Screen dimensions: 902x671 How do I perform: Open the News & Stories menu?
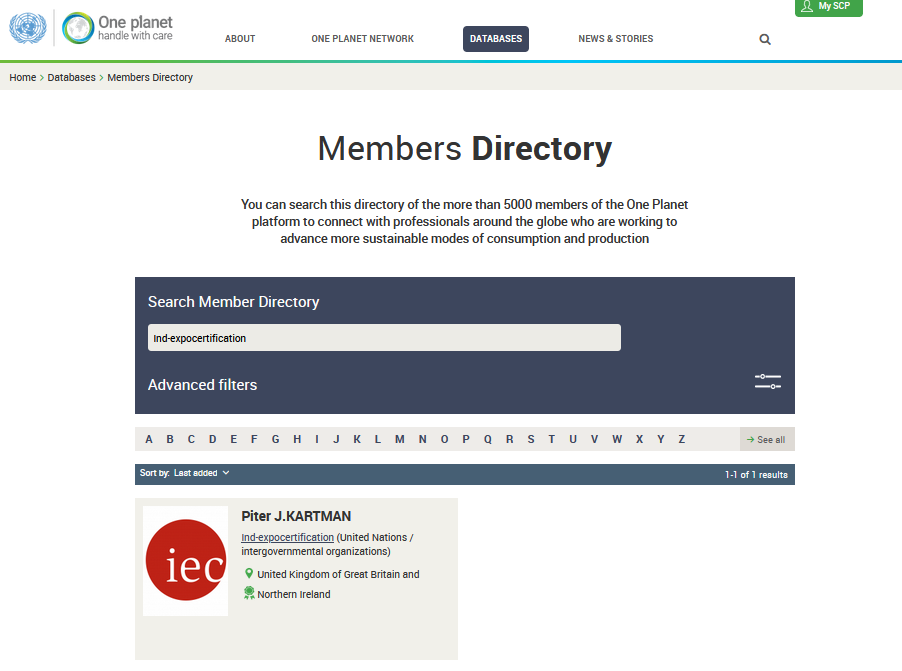[616, 39]
